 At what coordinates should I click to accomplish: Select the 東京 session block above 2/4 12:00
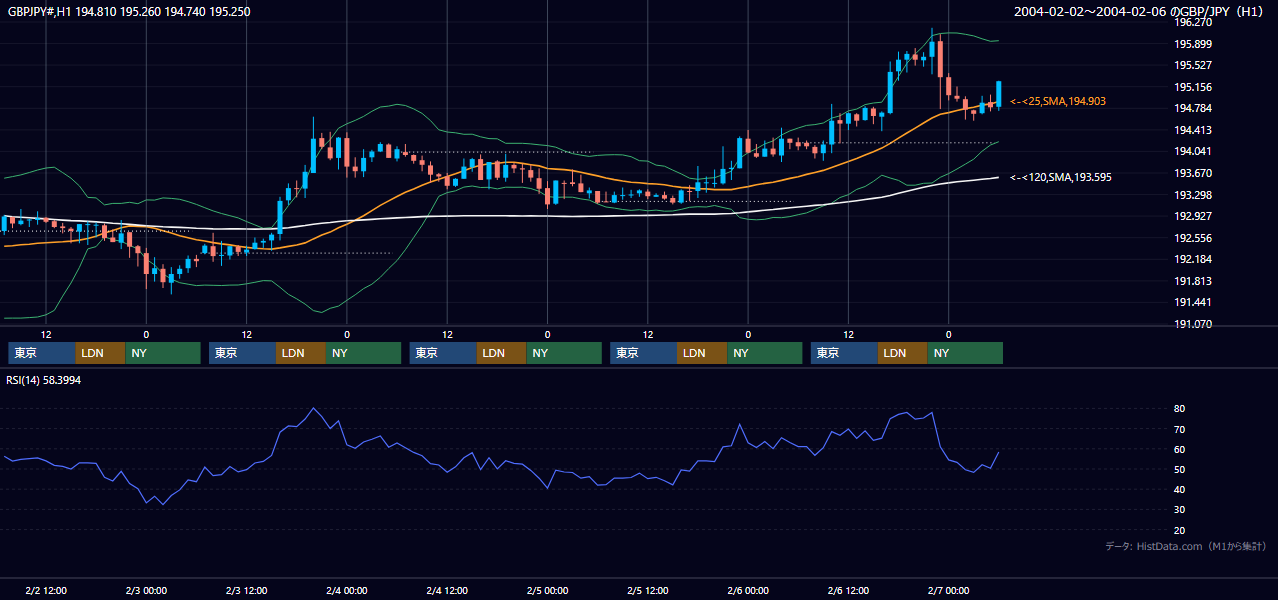point(443,353)
